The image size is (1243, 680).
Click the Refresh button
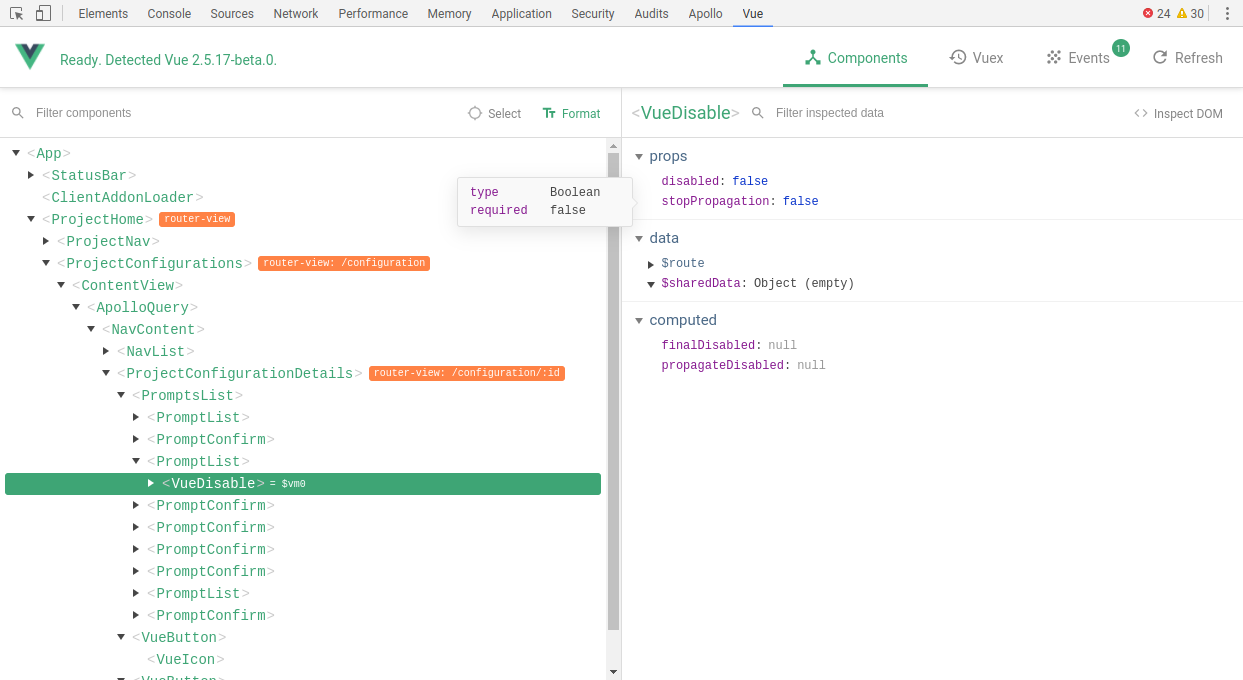pyautogui.click(x=1187, y=58)
